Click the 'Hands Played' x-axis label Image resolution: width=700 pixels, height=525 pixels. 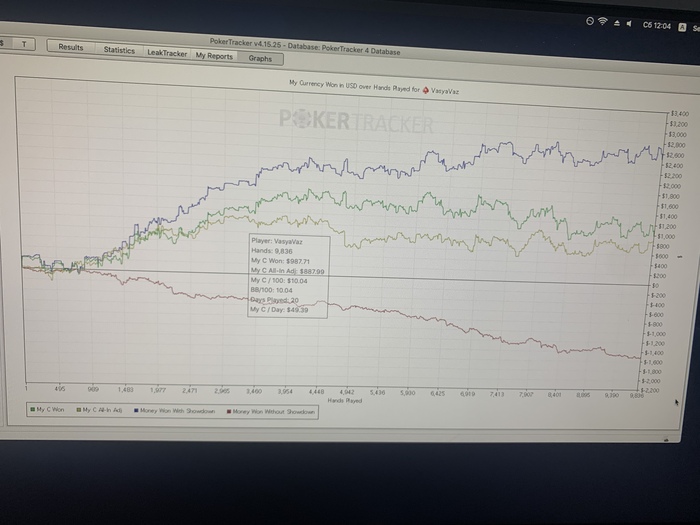click(345, 400)
